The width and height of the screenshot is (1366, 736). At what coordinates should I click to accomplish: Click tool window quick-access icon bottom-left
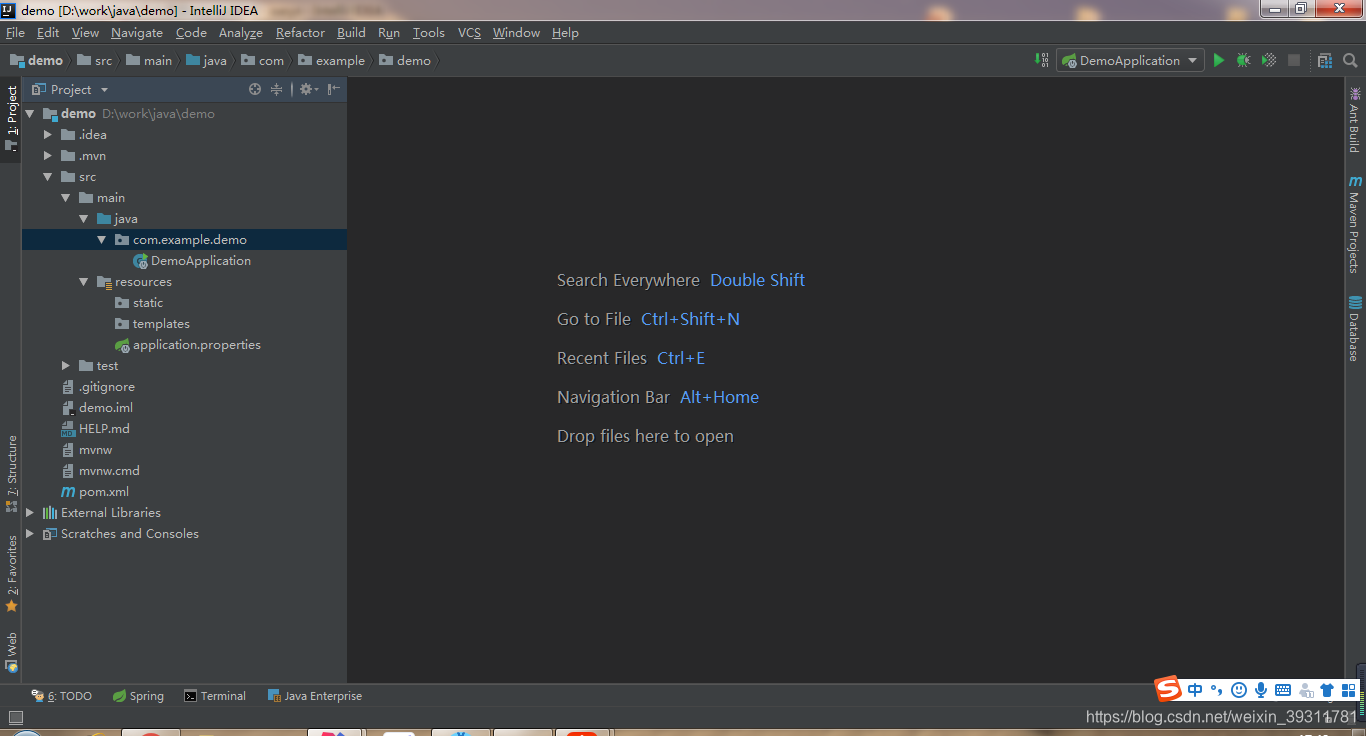click(15, 717)
